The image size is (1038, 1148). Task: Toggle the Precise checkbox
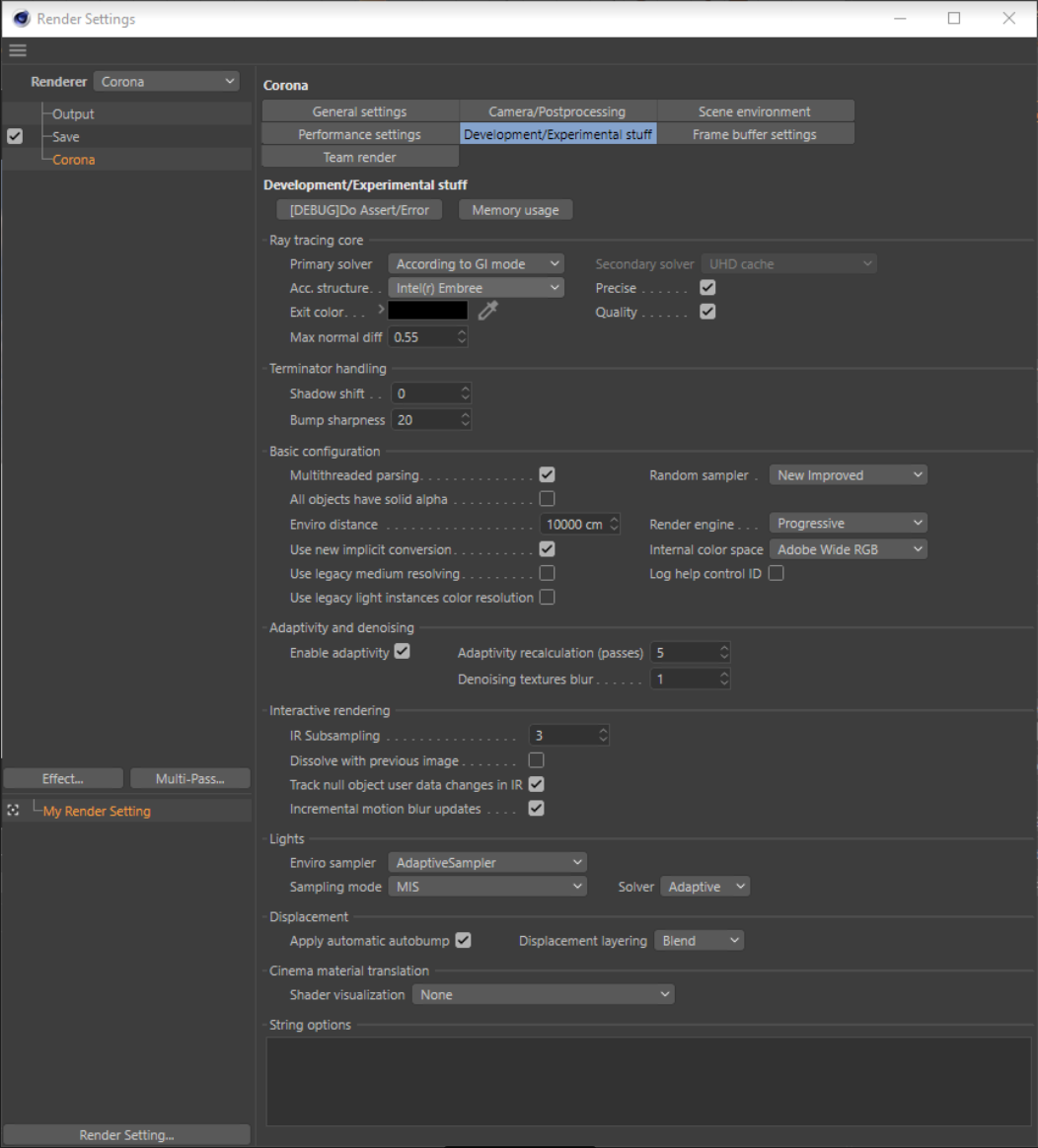point(707,288)
